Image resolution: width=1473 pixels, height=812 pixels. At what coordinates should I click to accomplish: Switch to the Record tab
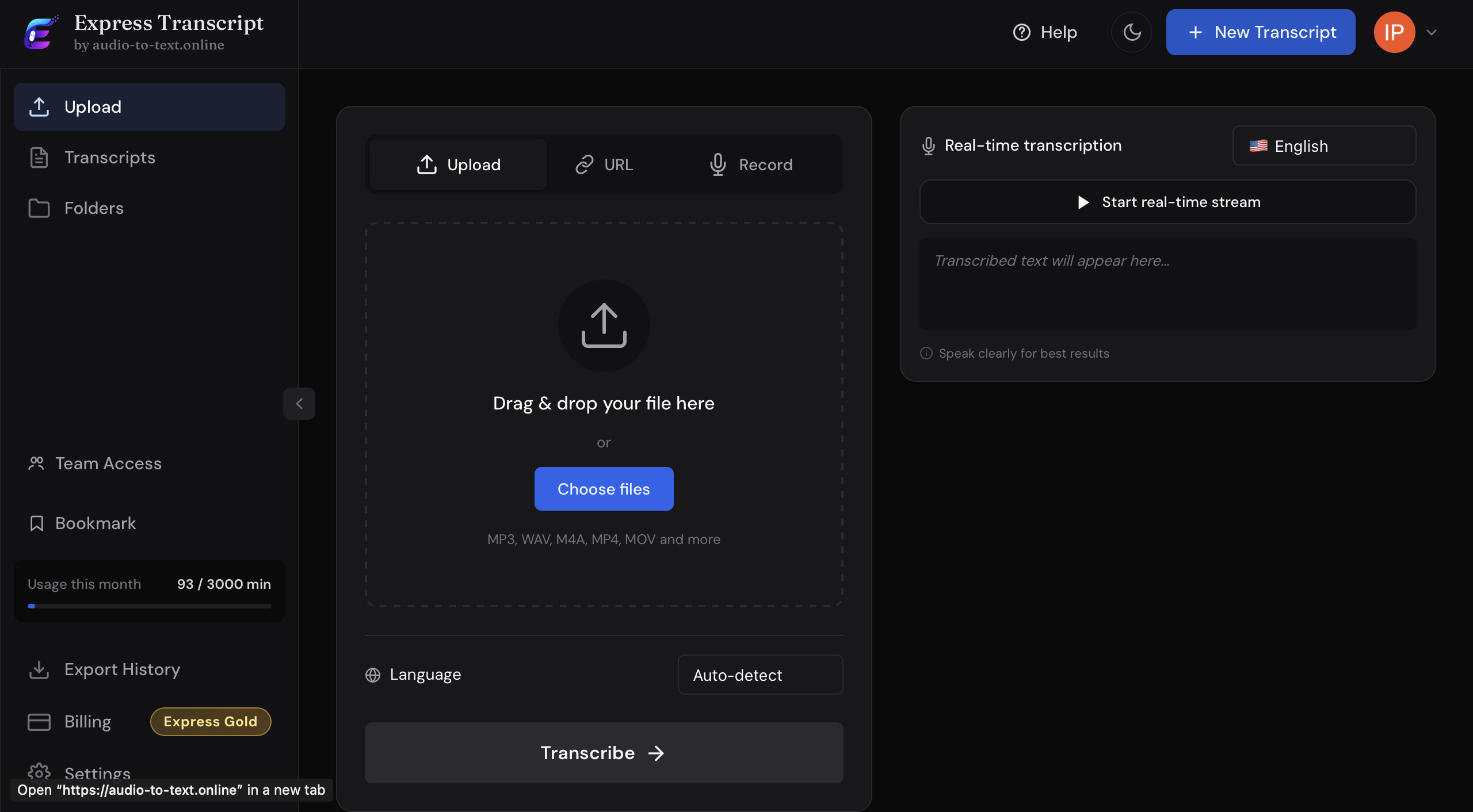coord(751,165)
